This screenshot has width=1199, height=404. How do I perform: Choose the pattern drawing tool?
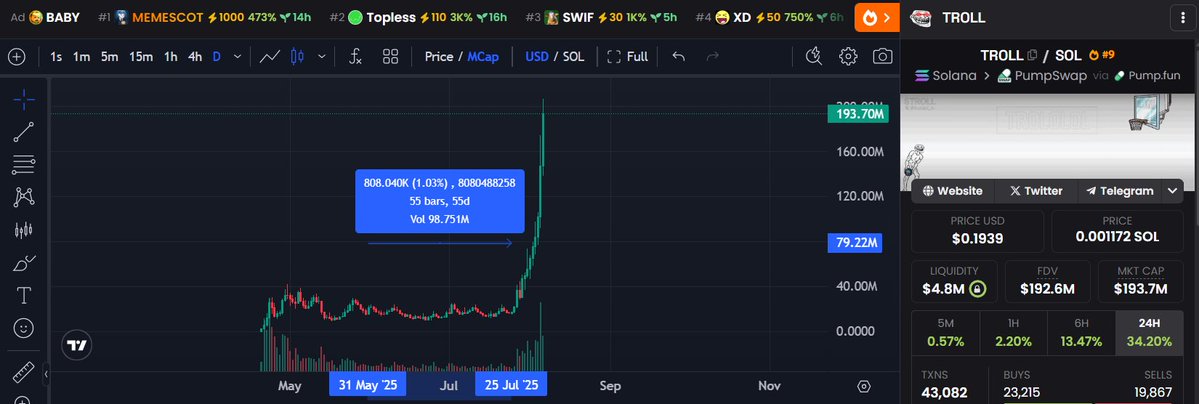24,197
